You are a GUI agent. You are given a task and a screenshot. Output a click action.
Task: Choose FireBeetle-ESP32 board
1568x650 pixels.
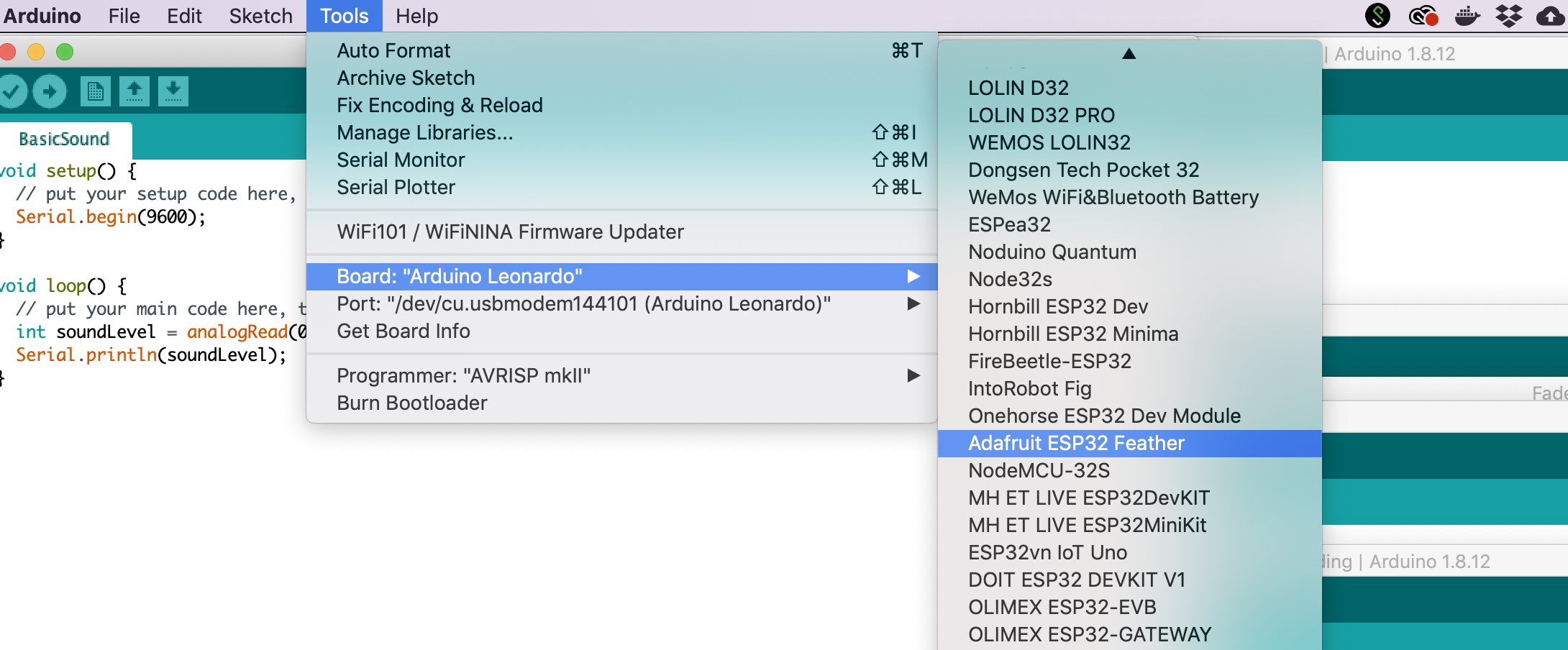(x=1130, y=362)
